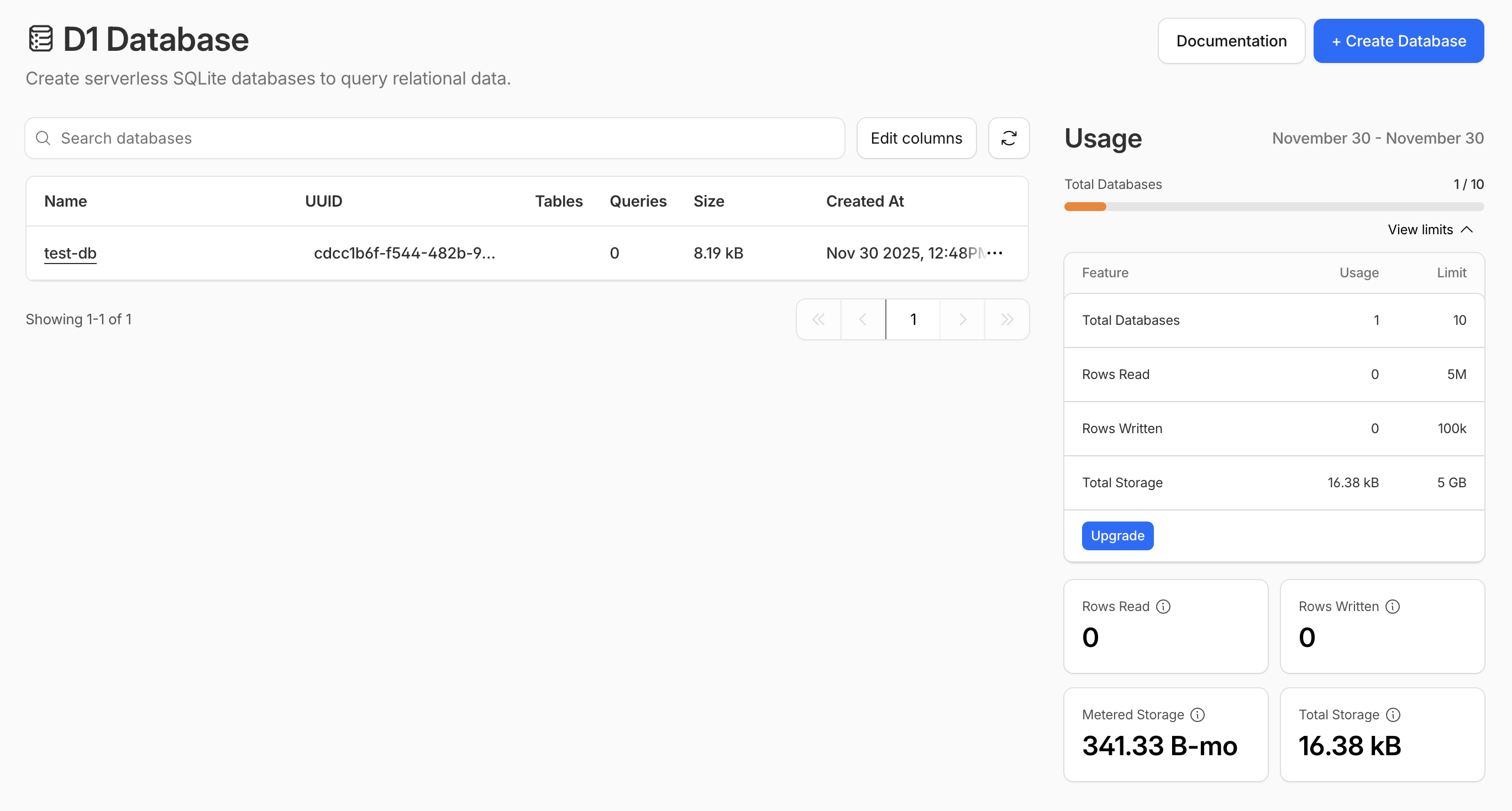
Task: Go to first page of databases
Action: [x=818, y=319]
